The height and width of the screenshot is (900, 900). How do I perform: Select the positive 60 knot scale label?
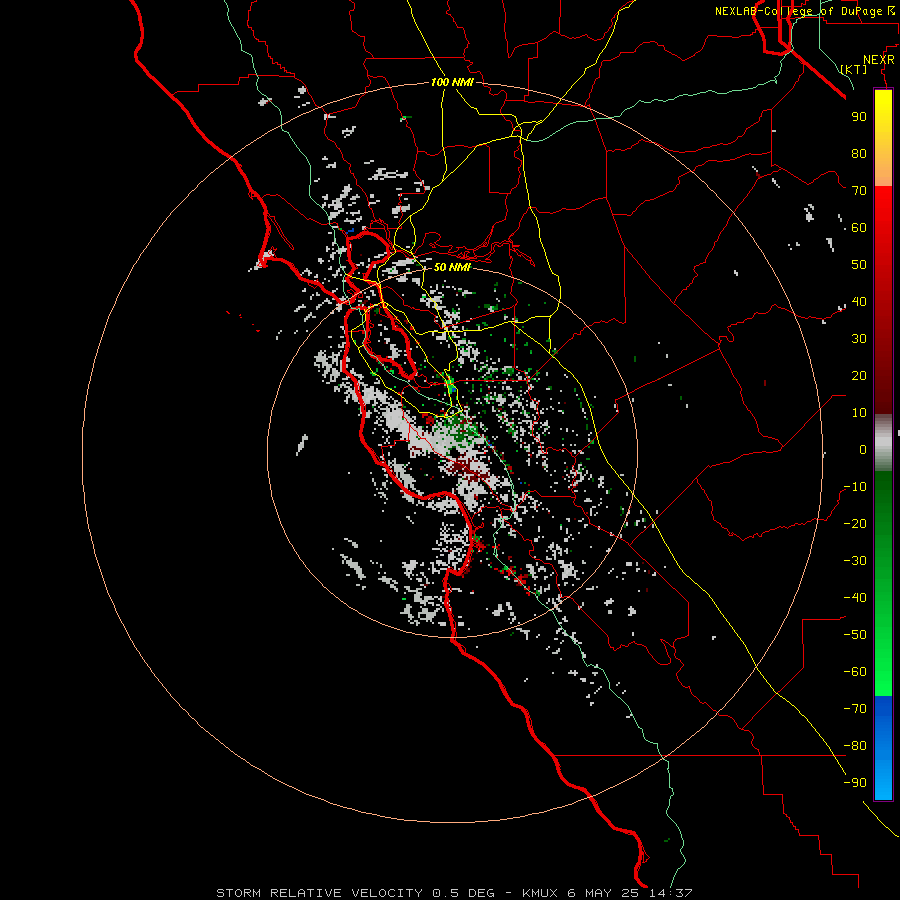859,227
